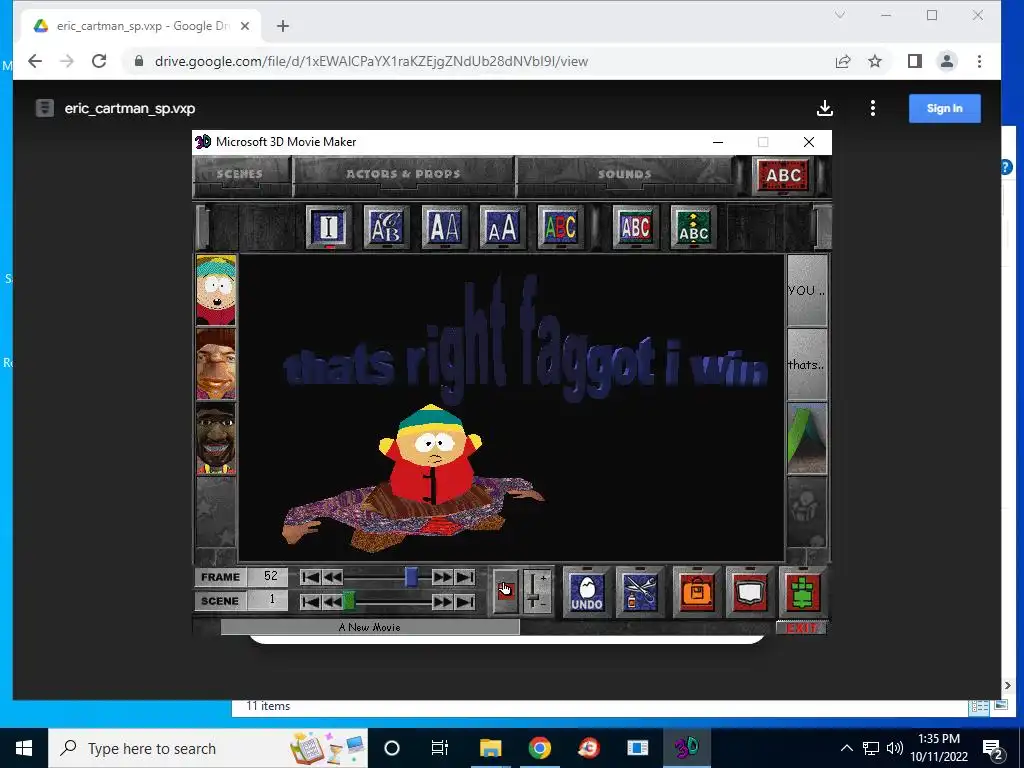Open the ACTORS & PROPS tab
Image resolution: width=1024 pixels, height=768 pixels.
[403, 174]
